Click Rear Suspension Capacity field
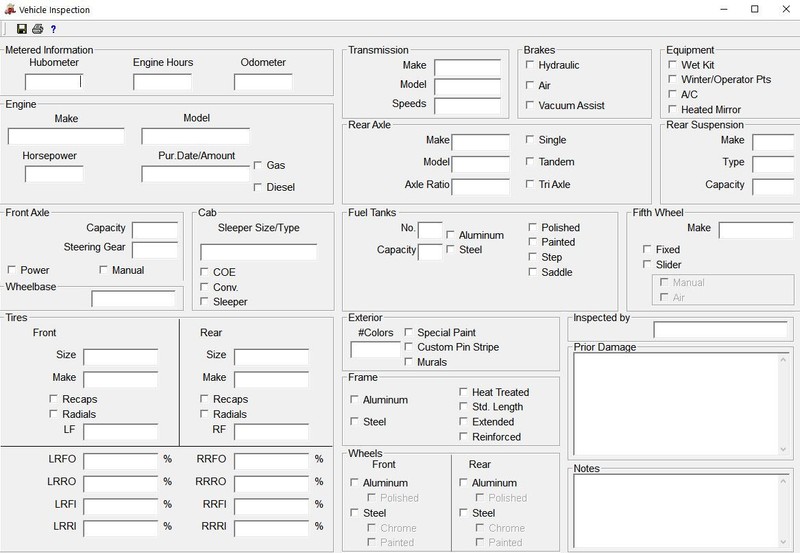The image size is (800, 553). (773, 187)
